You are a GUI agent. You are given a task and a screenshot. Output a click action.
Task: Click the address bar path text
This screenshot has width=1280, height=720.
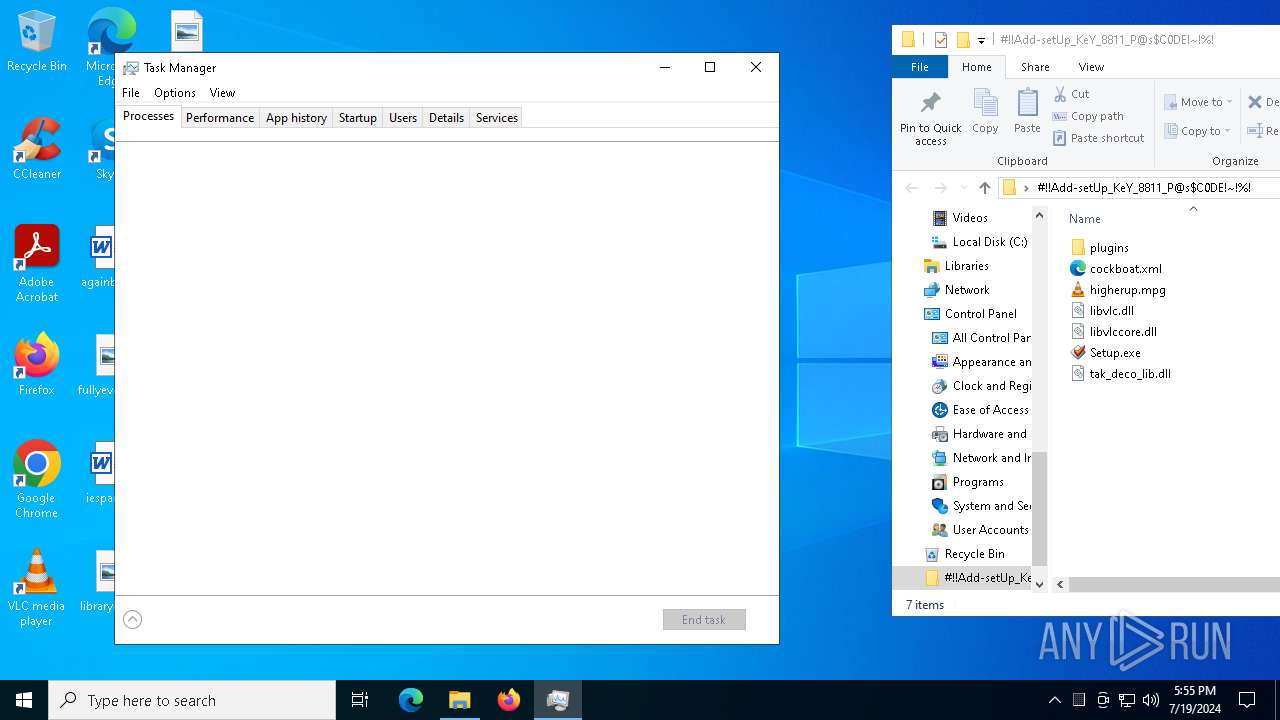tap(1144, 188)
